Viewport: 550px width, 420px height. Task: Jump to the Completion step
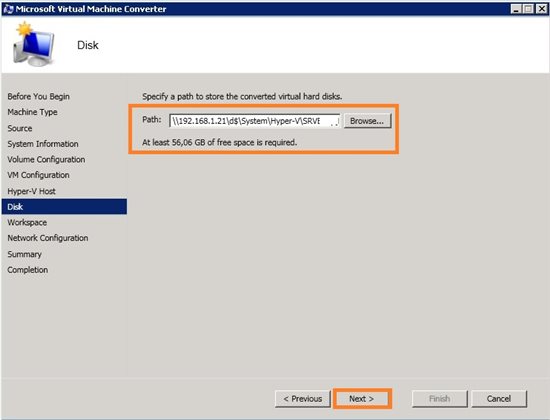click(28, 270)
